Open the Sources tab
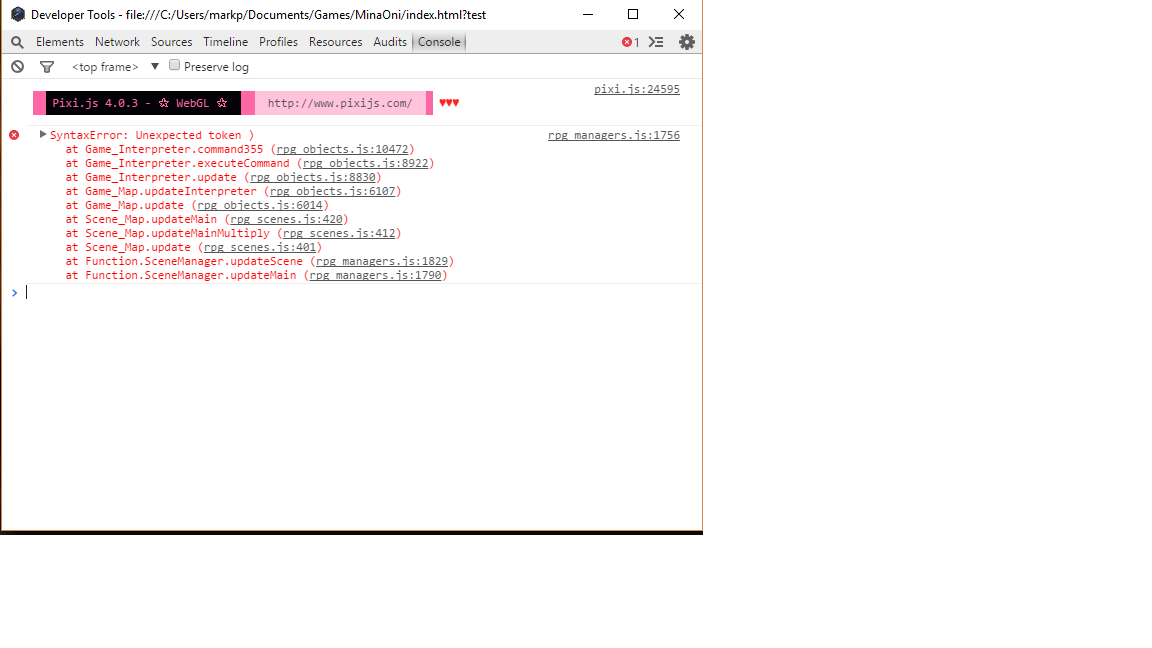The width and height of the screenshot is (1152, 648). (x=171, y=43)
